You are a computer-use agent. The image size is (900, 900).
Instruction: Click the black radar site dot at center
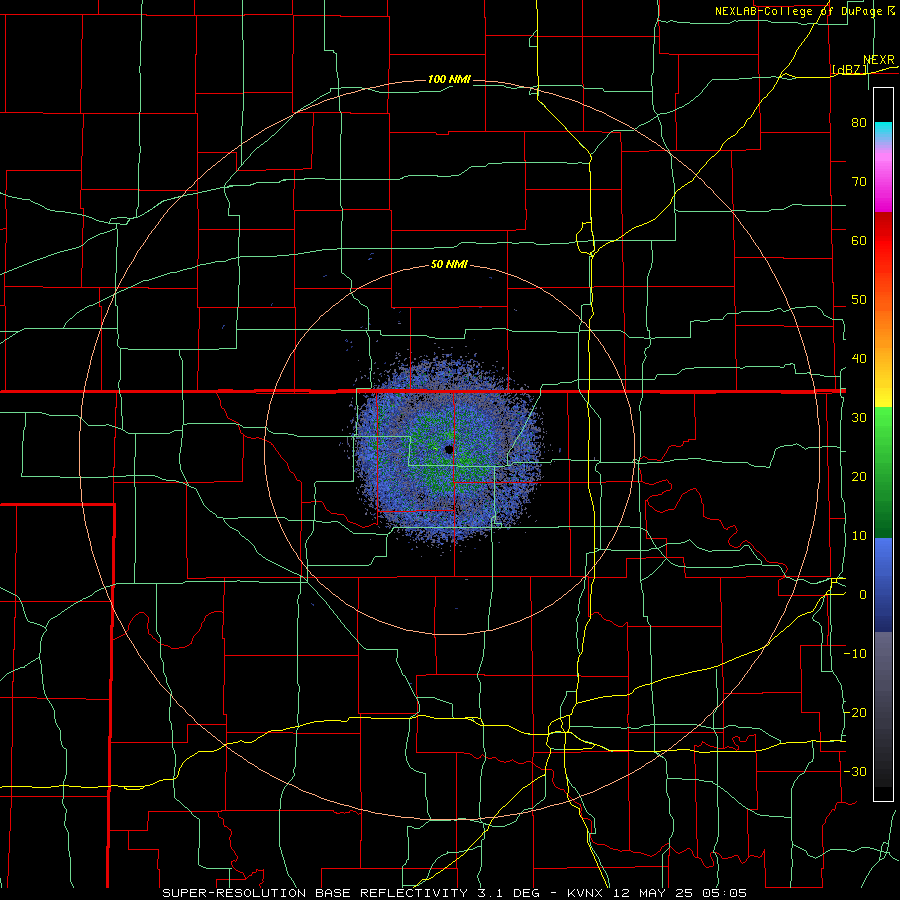point(449,449)
